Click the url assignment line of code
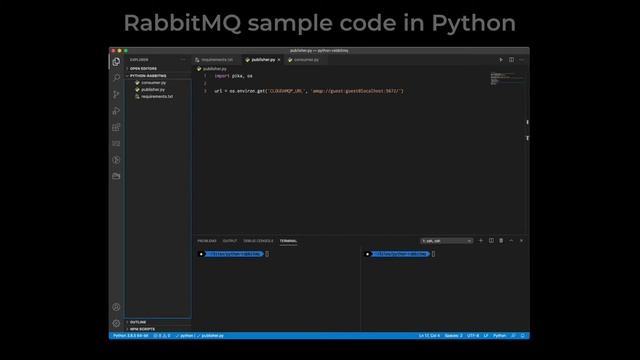This screenshot has height=360, width=640. click(309, 91)
